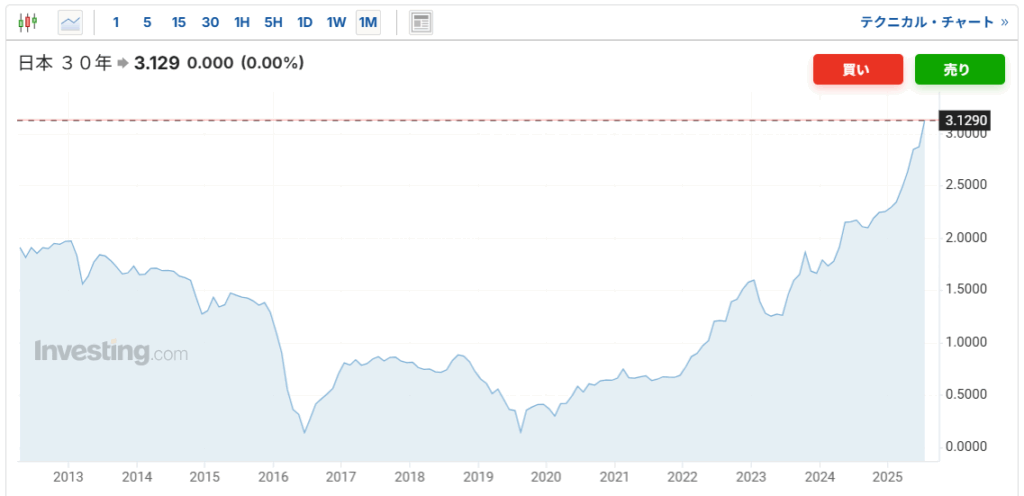
Task: Choose the 30 minute timeframe
Action: (x=210, y=22)
